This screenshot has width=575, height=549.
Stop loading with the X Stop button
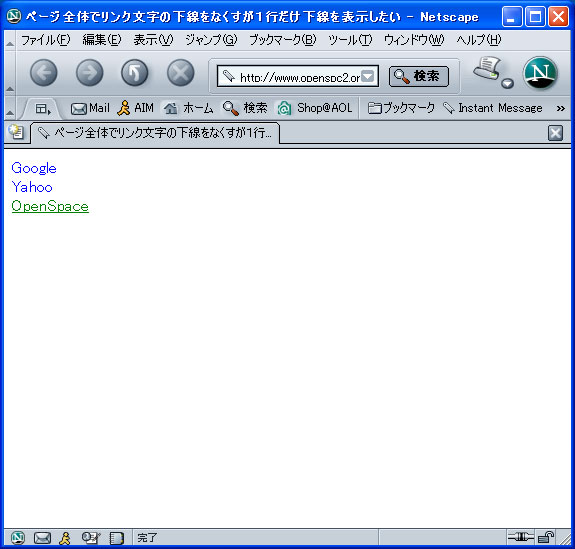pos(180,73)
